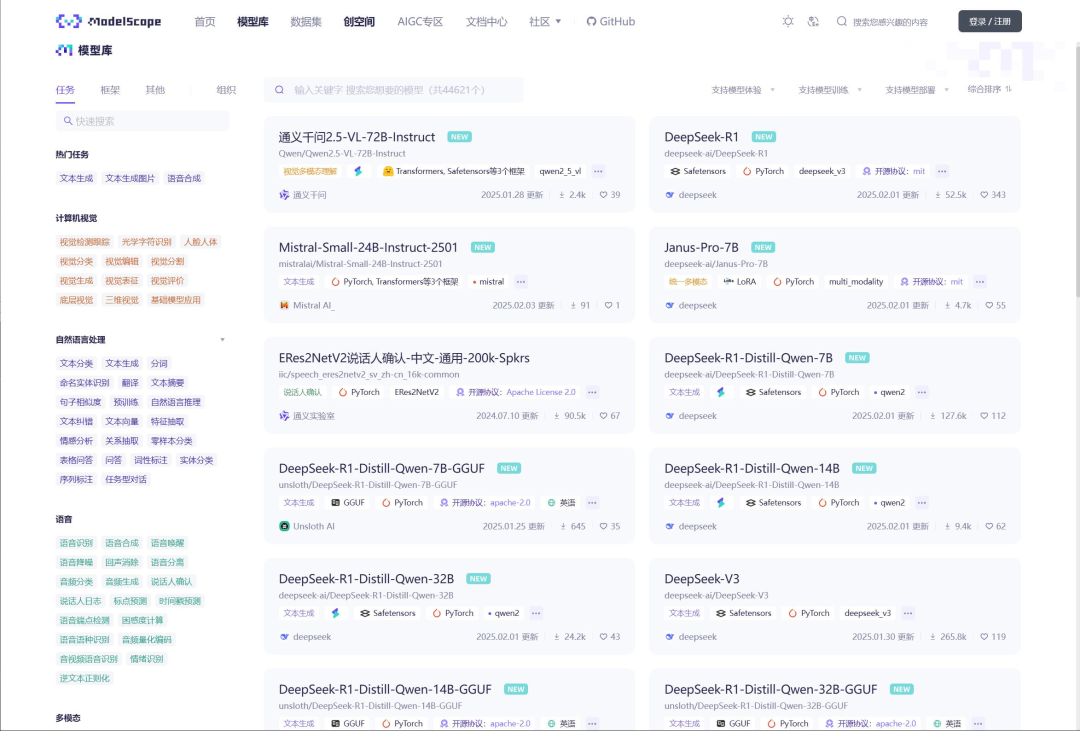Screen dimensions: 1080x731
Task: Click the 快速搜索 sidebar search field
Action: [142, 121]
